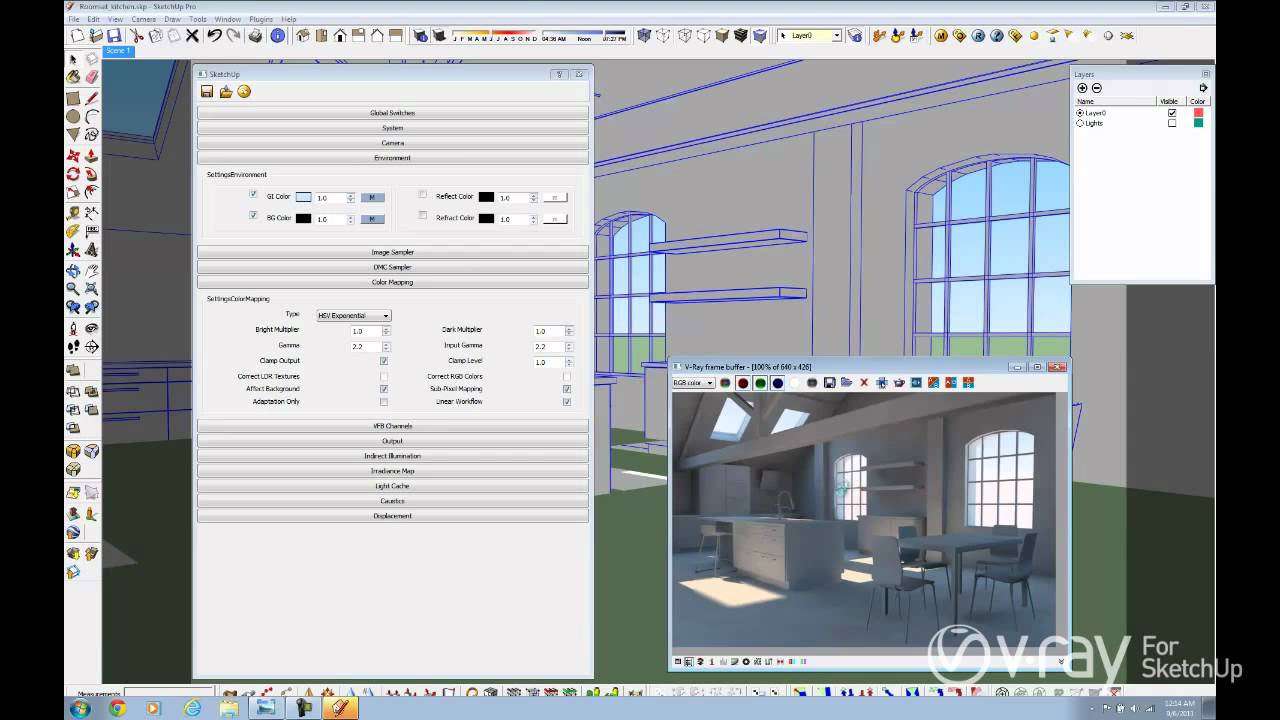Click the Undo arrow in the toolbar
Image resolution: width=1280 pixels, height=720 pixels.
tap(214, 36)
